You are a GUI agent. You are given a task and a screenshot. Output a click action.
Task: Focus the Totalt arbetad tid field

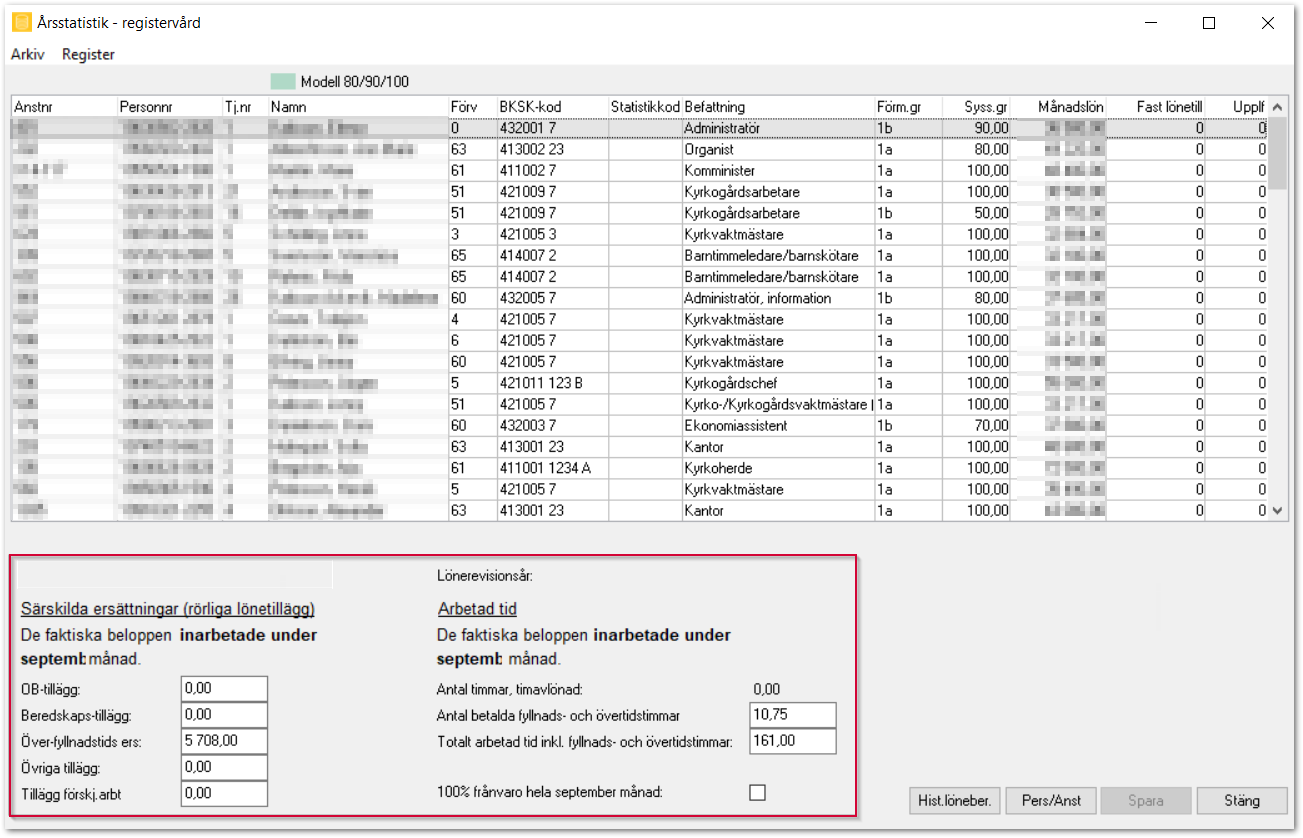pos(793,741)
